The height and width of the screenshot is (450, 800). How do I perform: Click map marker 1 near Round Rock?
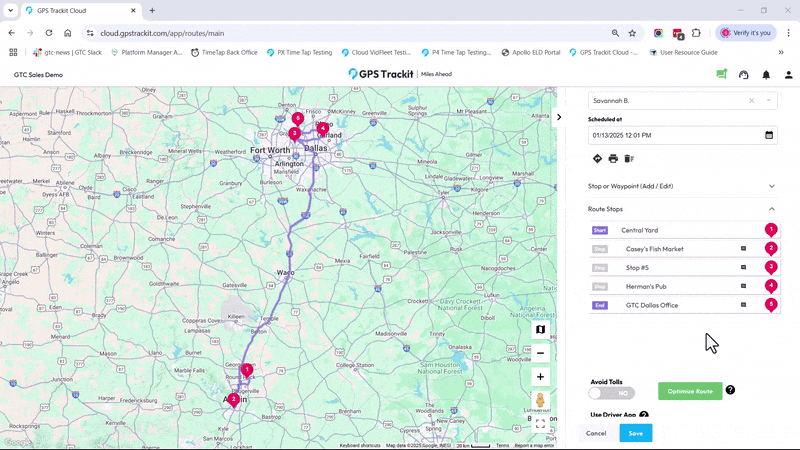[x=247, y=370]
